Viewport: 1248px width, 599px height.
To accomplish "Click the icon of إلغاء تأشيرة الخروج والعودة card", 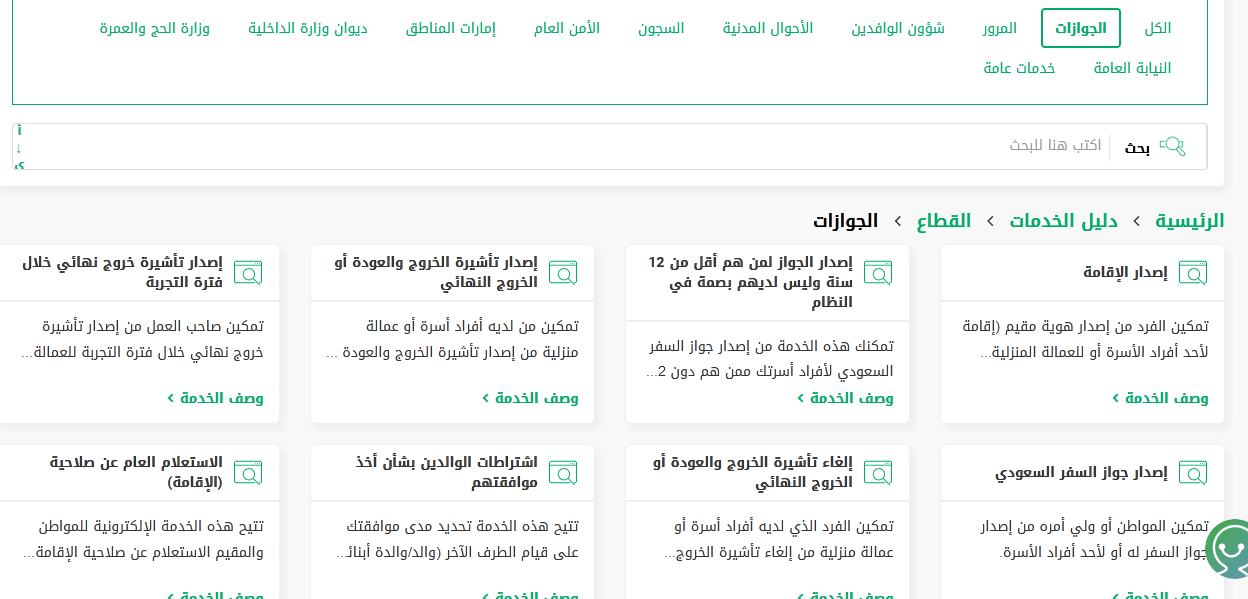I will [x=877, y=472].
